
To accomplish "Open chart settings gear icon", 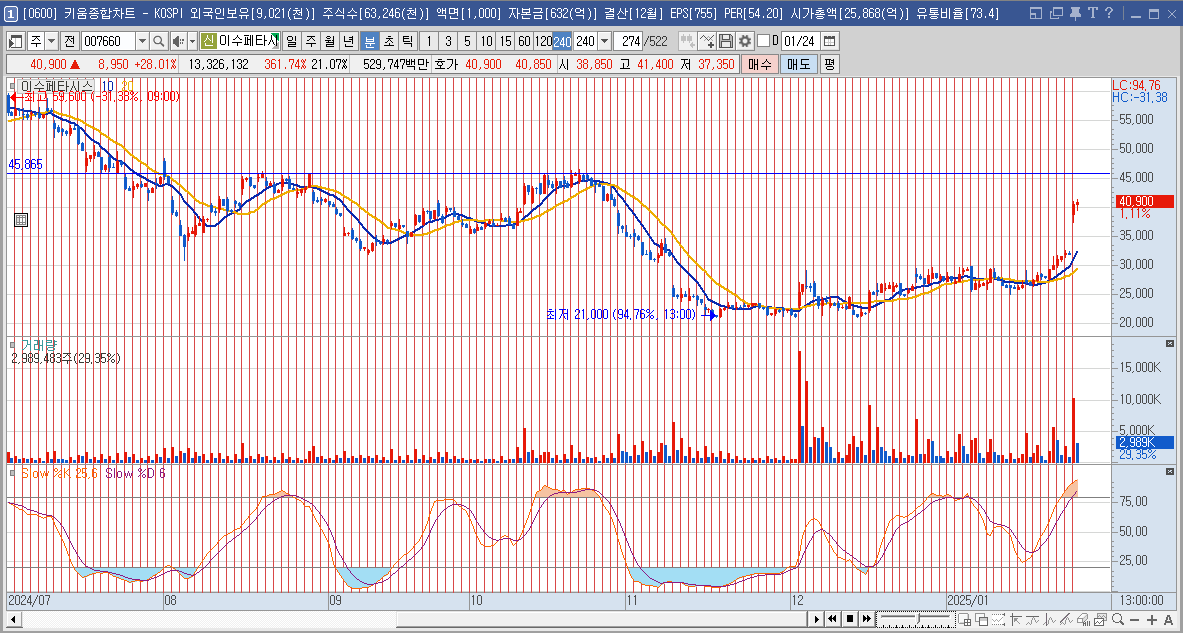I will (x=745, y=41).
